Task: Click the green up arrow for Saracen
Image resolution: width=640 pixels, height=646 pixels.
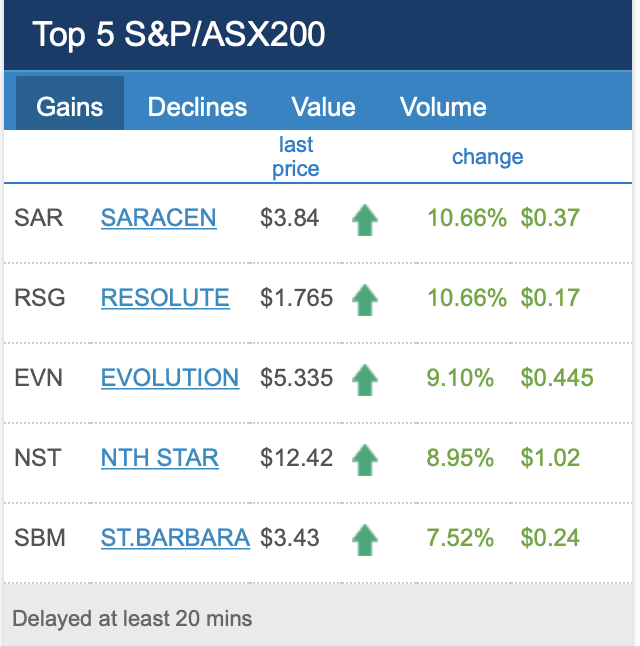Action: point(365,219)
